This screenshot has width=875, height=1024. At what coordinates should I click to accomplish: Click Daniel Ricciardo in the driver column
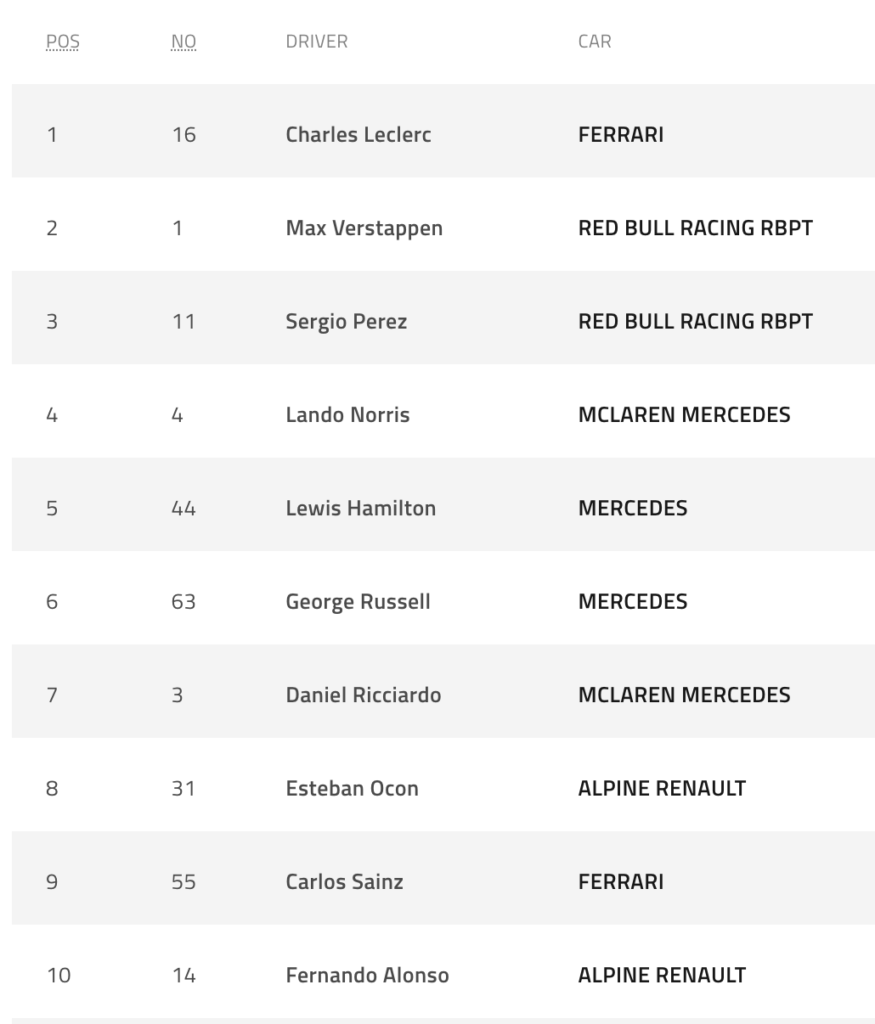point(363,695)
